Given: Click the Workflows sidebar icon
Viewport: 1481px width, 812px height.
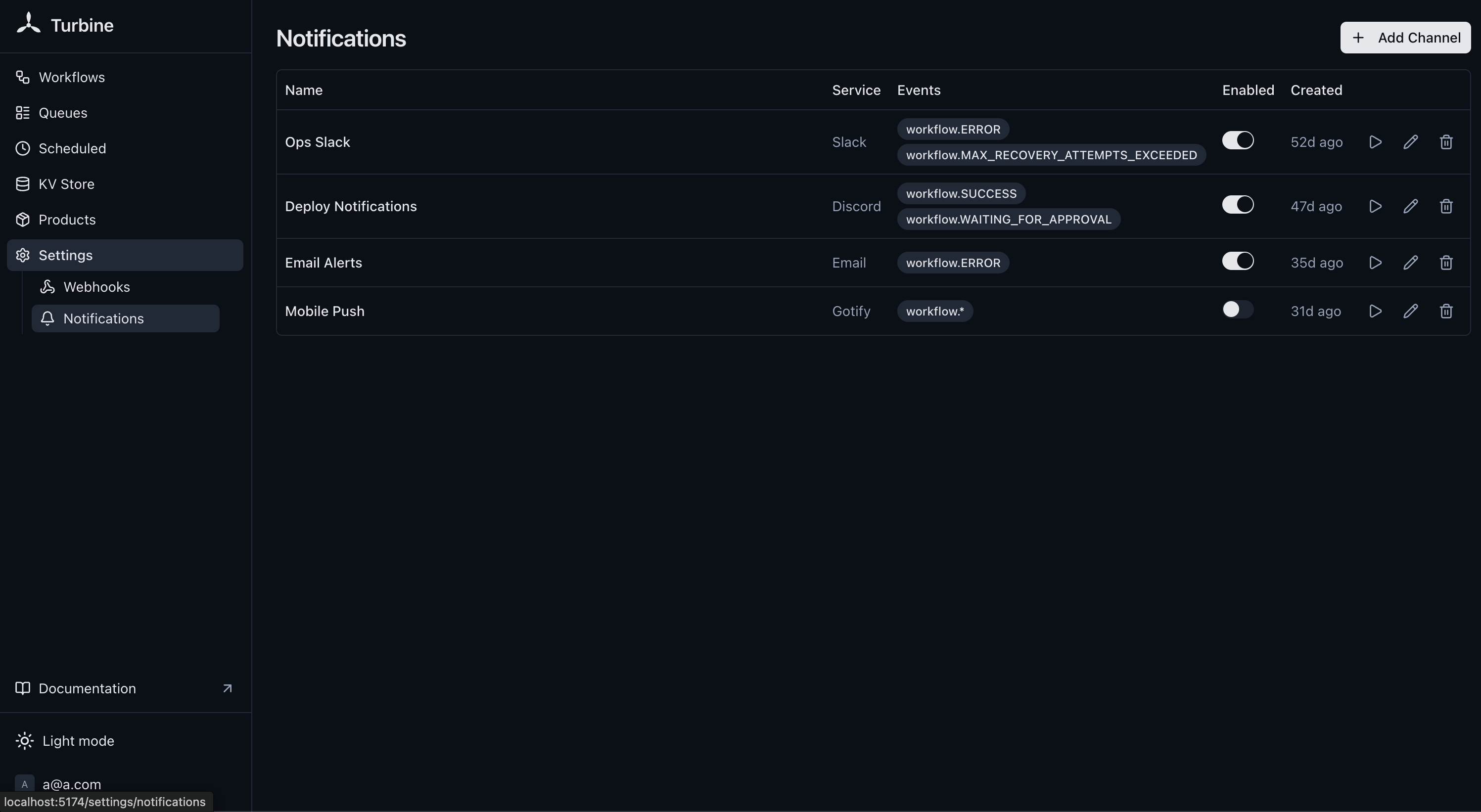Looking at the screenshot, I should (22, 77).
